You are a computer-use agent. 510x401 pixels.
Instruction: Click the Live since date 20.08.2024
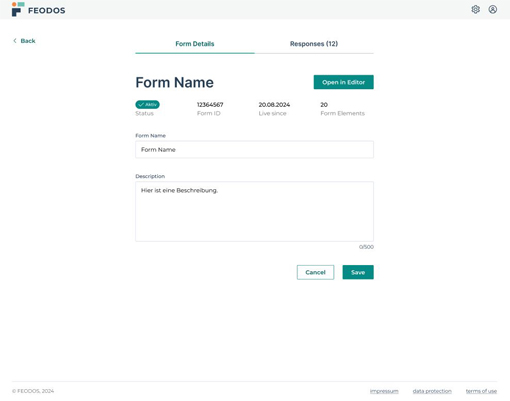click(x=274, y=105)
